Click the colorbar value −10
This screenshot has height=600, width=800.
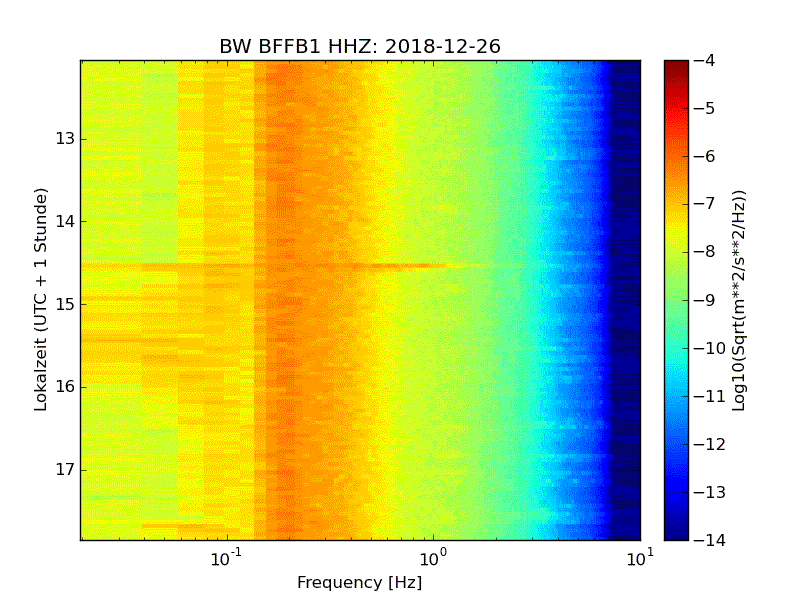pyautogui.click(x=709, y=348)
